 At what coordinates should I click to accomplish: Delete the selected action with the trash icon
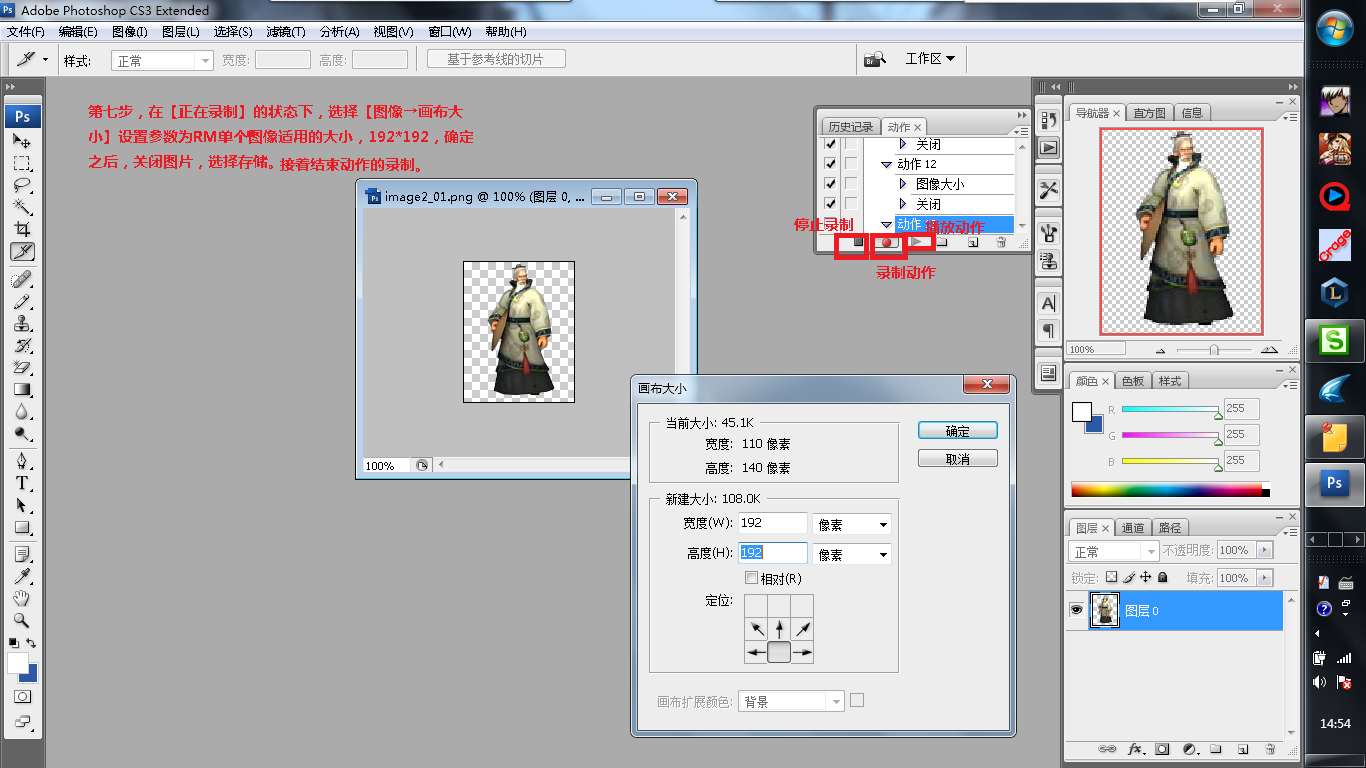[x=1001, y=242]
